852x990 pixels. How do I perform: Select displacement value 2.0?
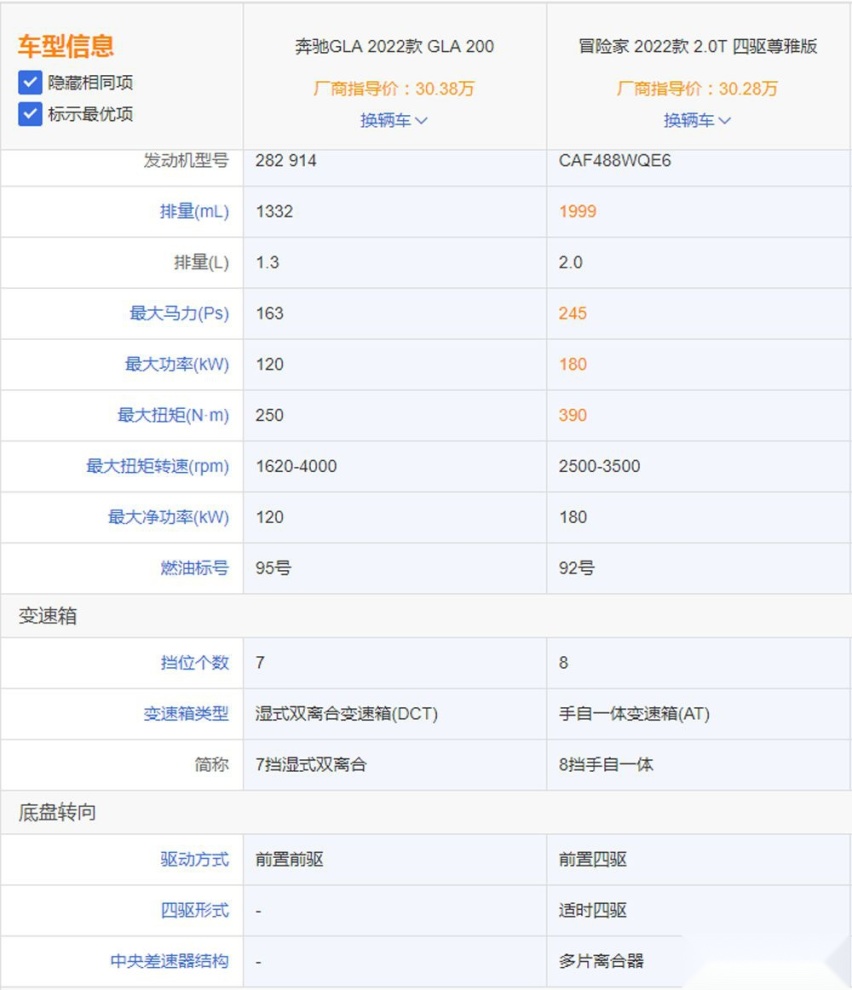point(570,262)
